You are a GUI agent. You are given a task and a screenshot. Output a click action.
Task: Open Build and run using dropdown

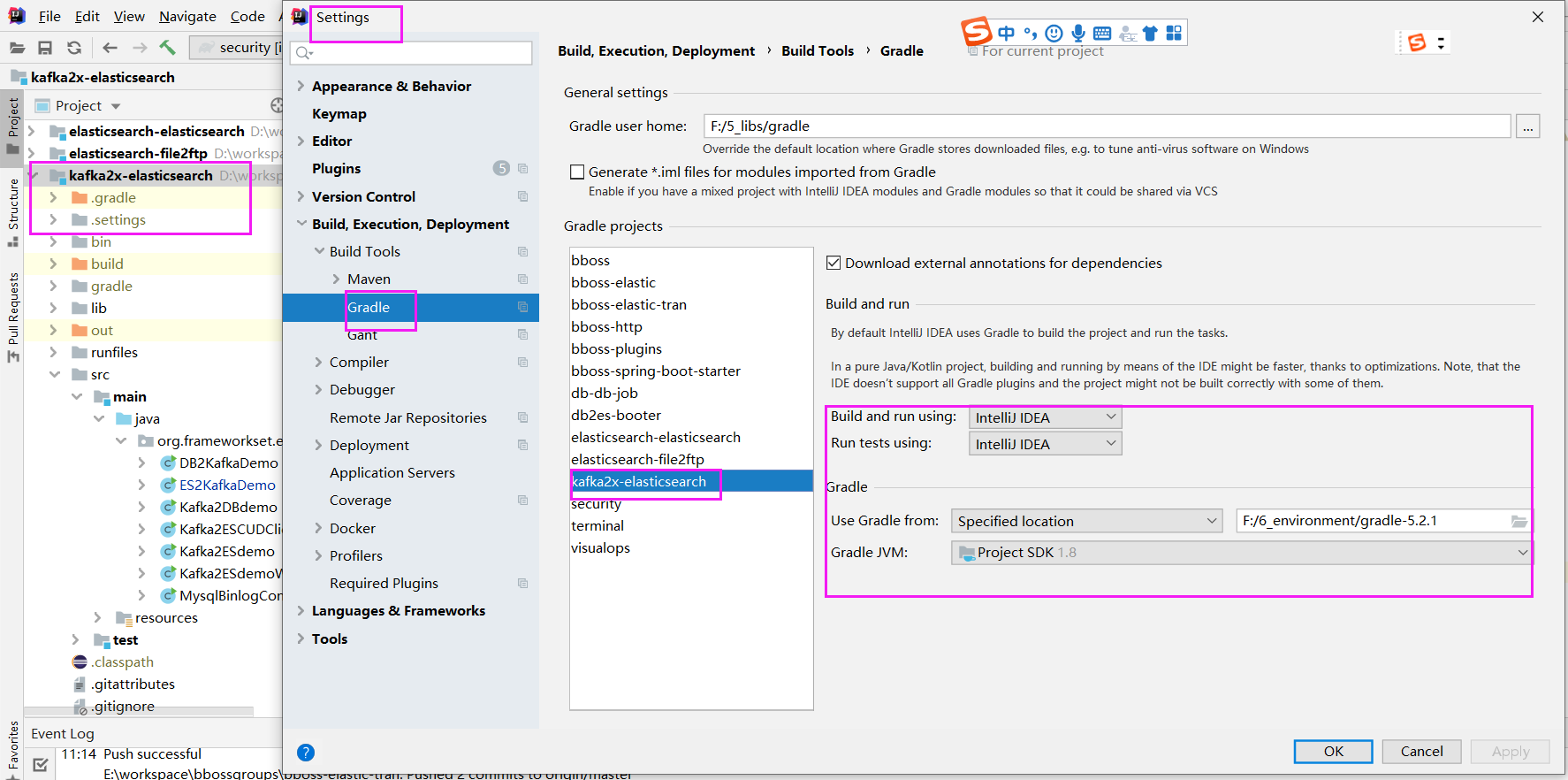[x=1046, y=417]
